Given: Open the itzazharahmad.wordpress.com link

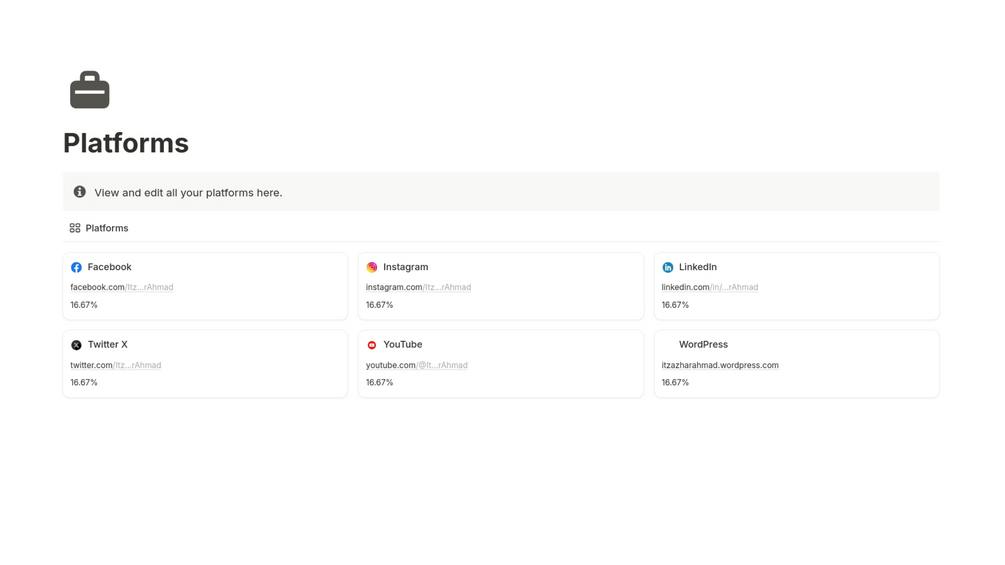Looking at the screenshot, I should pyautogui.click(x=720, y=365).
